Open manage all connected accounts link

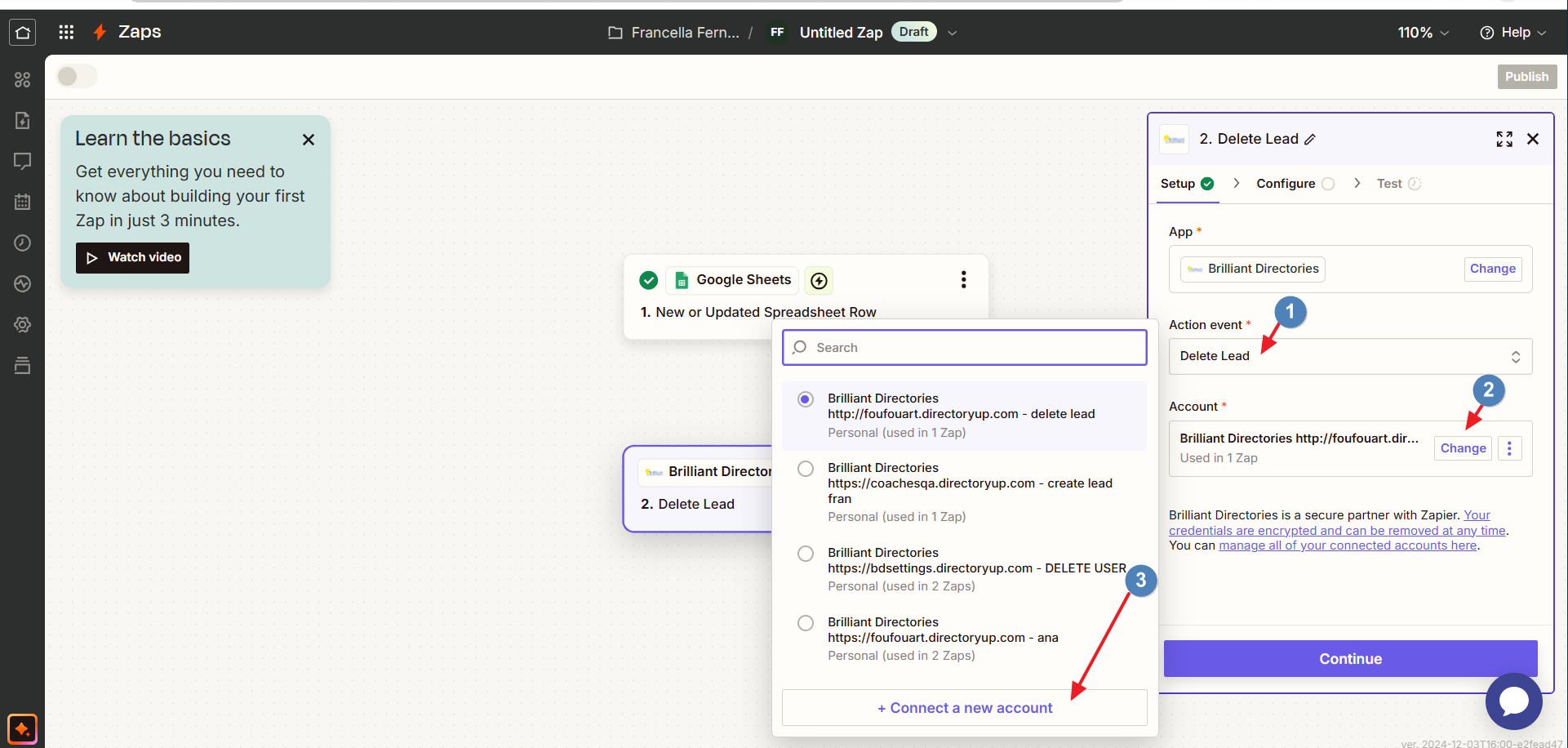pos(1348,545)
